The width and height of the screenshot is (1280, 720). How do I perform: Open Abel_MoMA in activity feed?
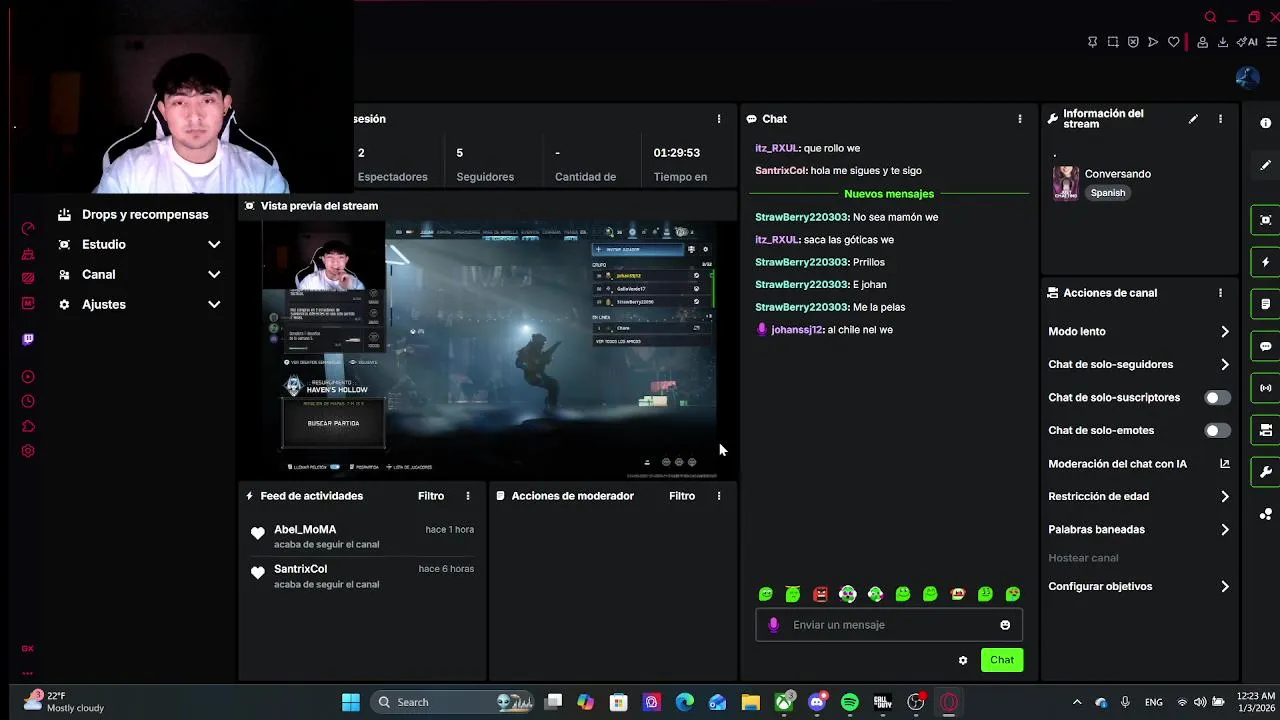[305, 530]
